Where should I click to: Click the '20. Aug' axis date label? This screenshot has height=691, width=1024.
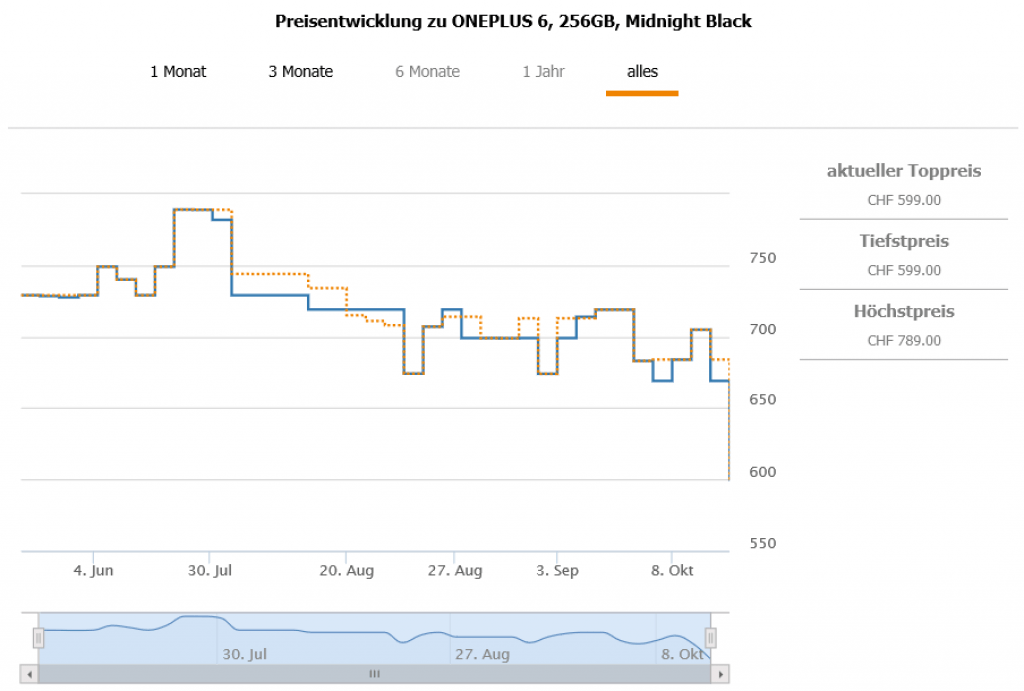pos(346,571)
